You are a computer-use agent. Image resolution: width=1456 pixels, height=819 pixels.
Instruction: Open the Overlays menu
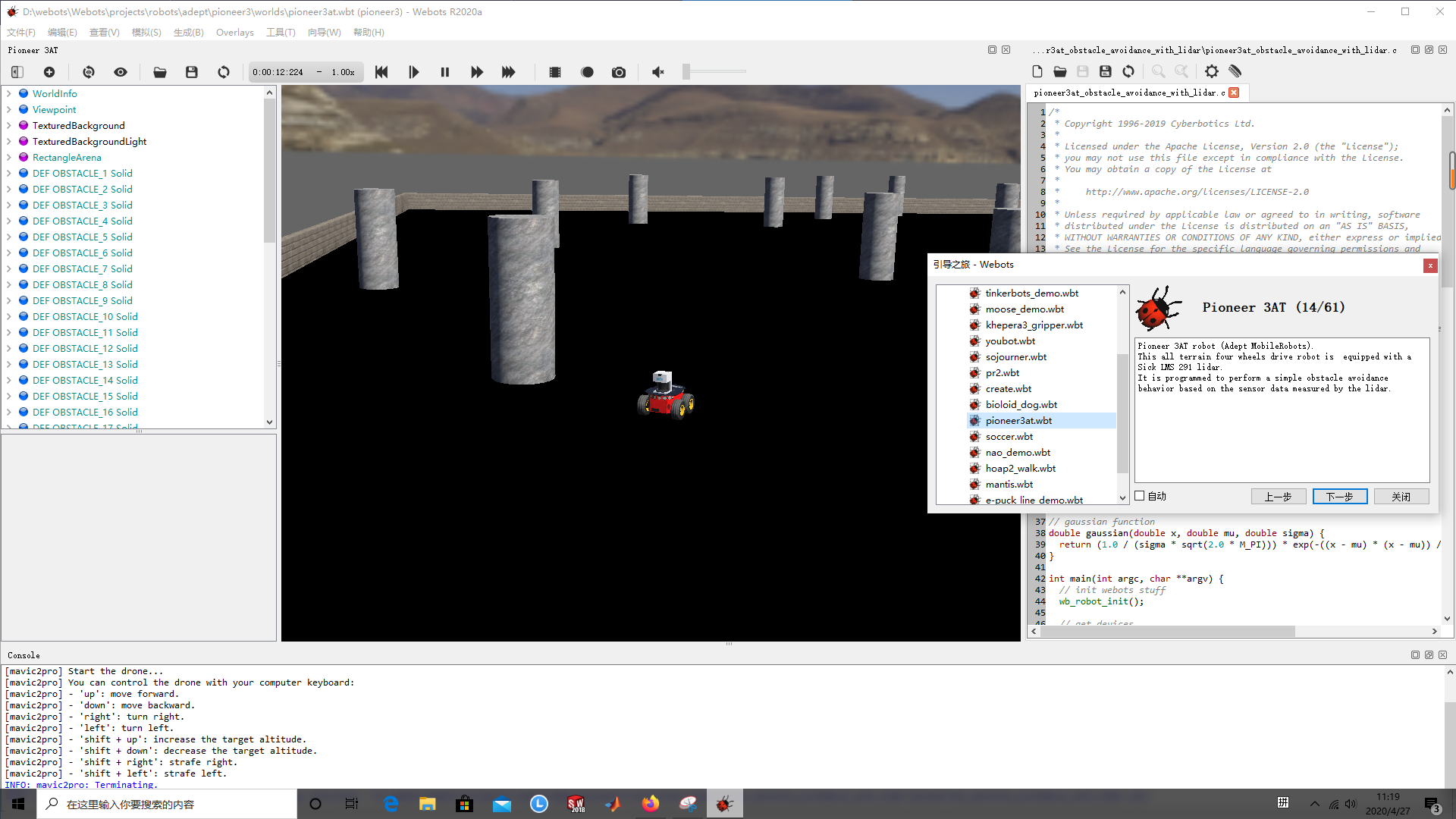(234, 32)
